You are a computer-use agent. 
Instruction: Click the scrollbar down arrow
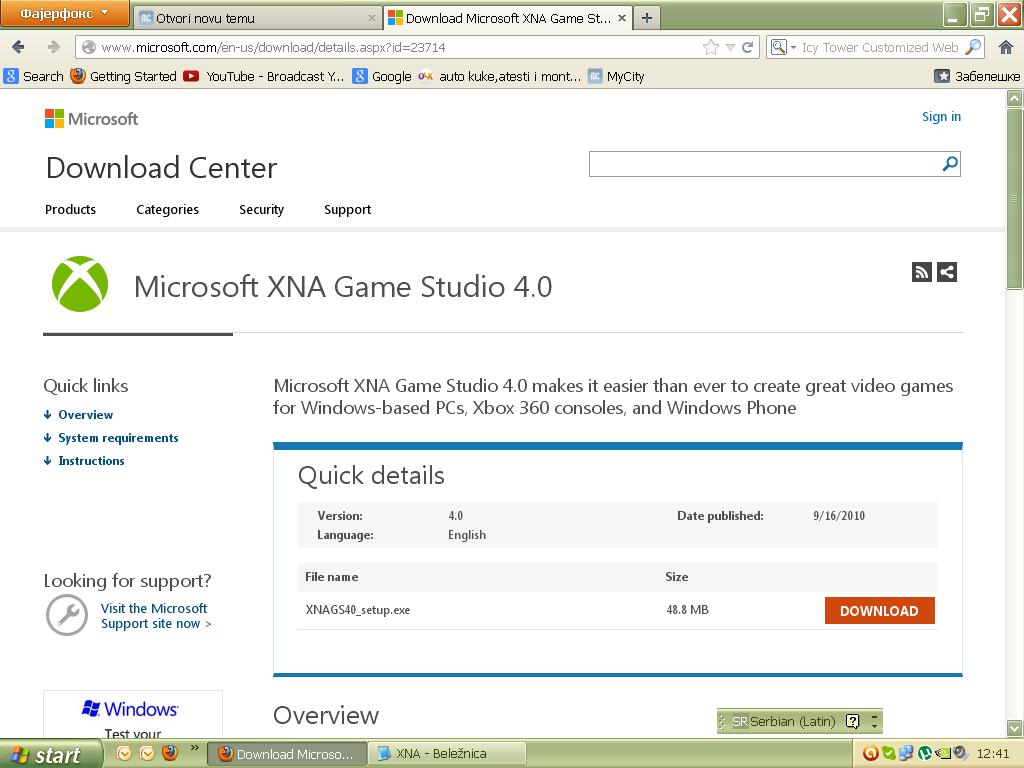pyautogui.click(x=1014, y=728)
